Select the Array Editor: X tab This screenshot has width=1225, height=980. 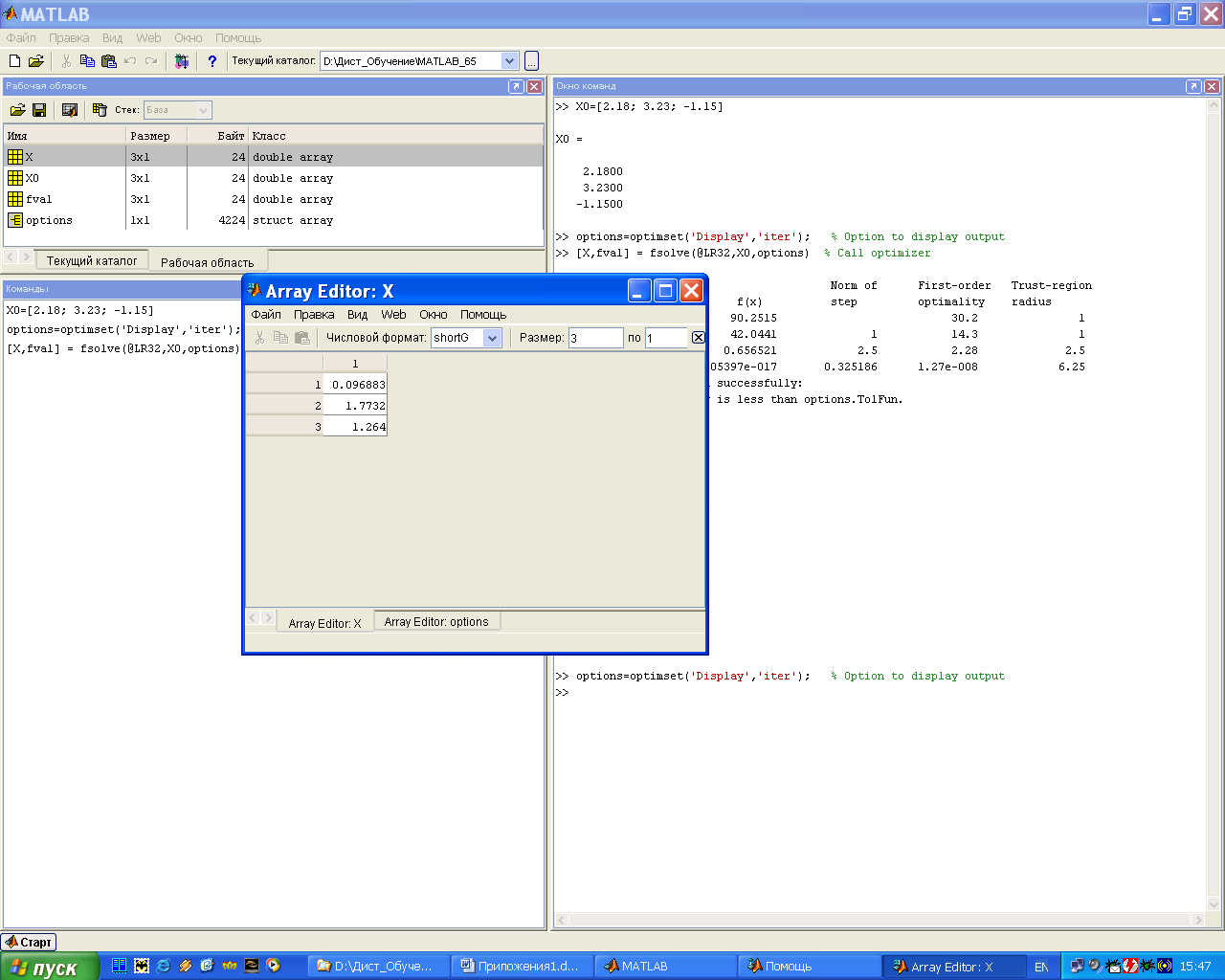coord(325,623)
